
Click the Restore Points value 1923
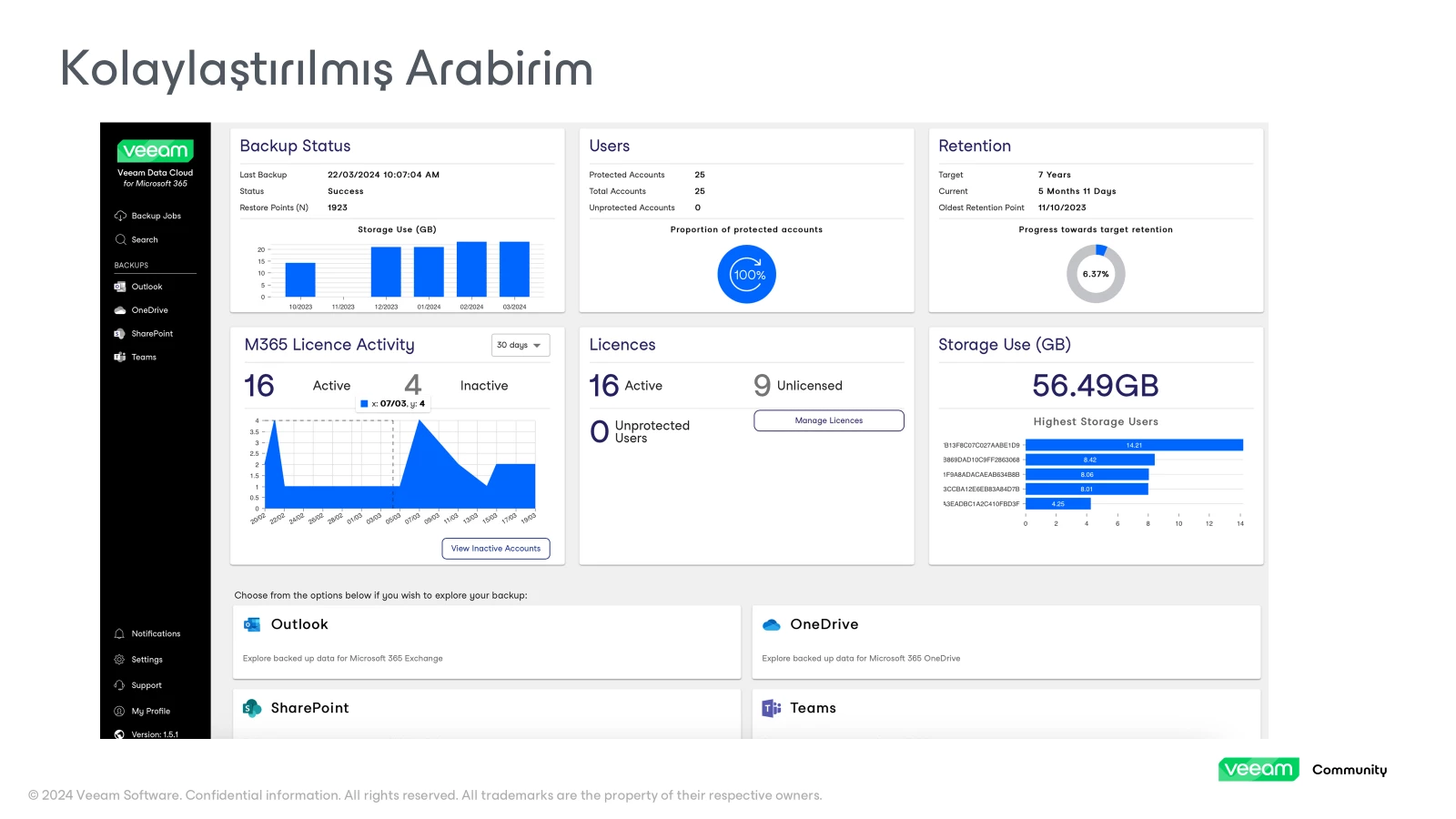coord(338,207)
